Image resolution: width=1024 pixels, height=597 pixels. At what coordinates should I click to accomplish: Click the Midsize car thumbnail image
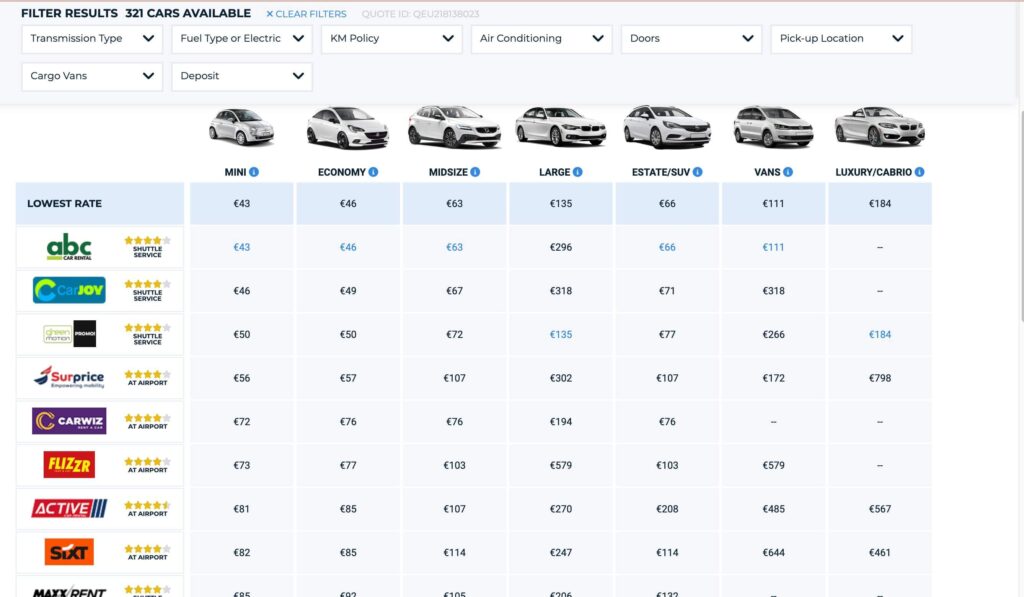pos(454,127)
